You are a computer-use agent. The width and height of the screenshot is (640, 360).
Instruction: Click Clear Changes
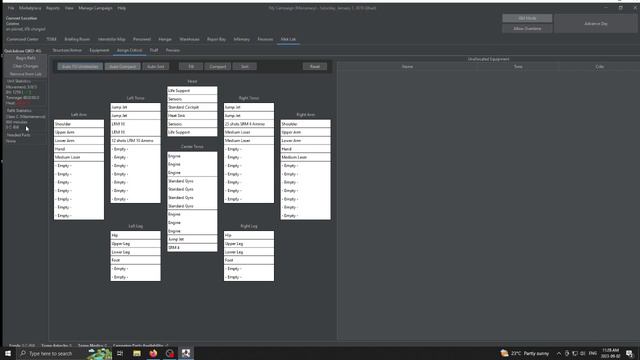pos(26,66)
